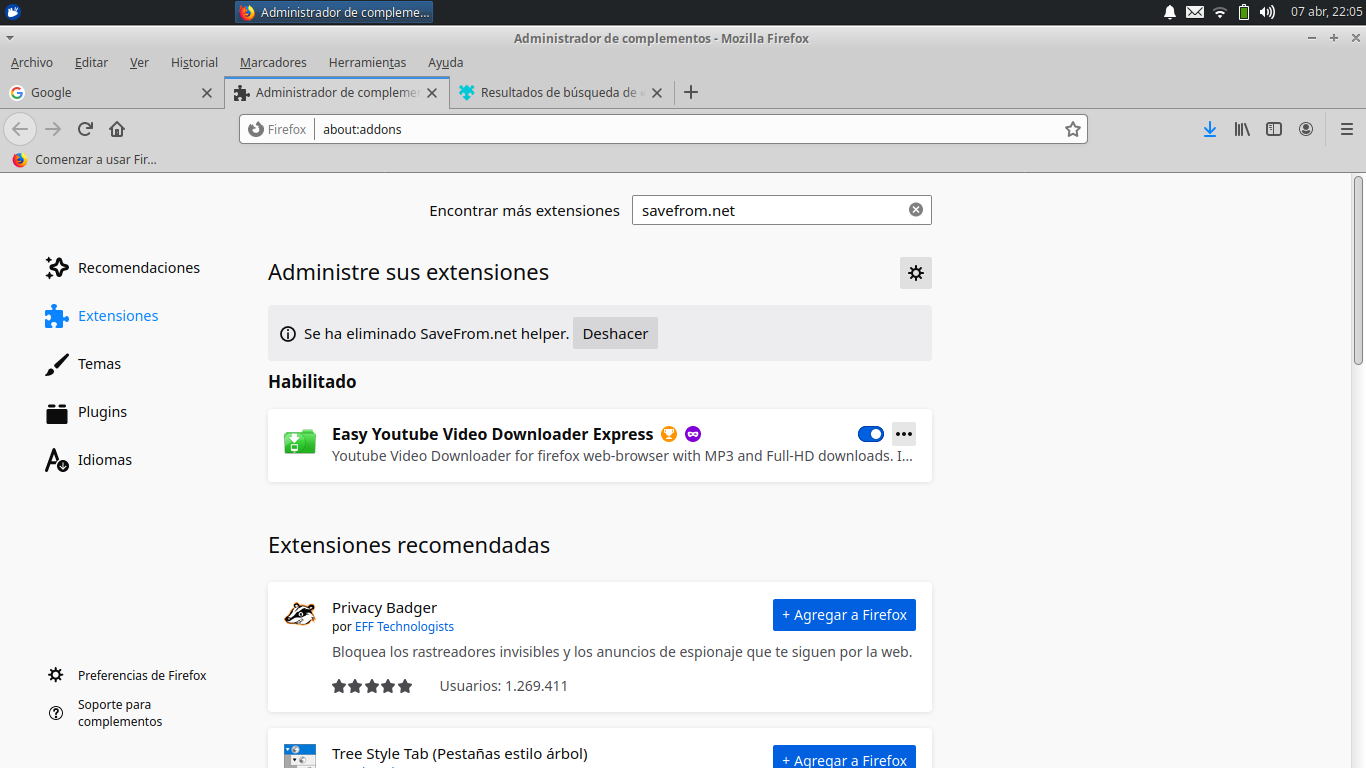The height and width of the screenshot is (768, 1366).
Task: Click the page vertical scrollbar
Action: tap(1358, 270)
